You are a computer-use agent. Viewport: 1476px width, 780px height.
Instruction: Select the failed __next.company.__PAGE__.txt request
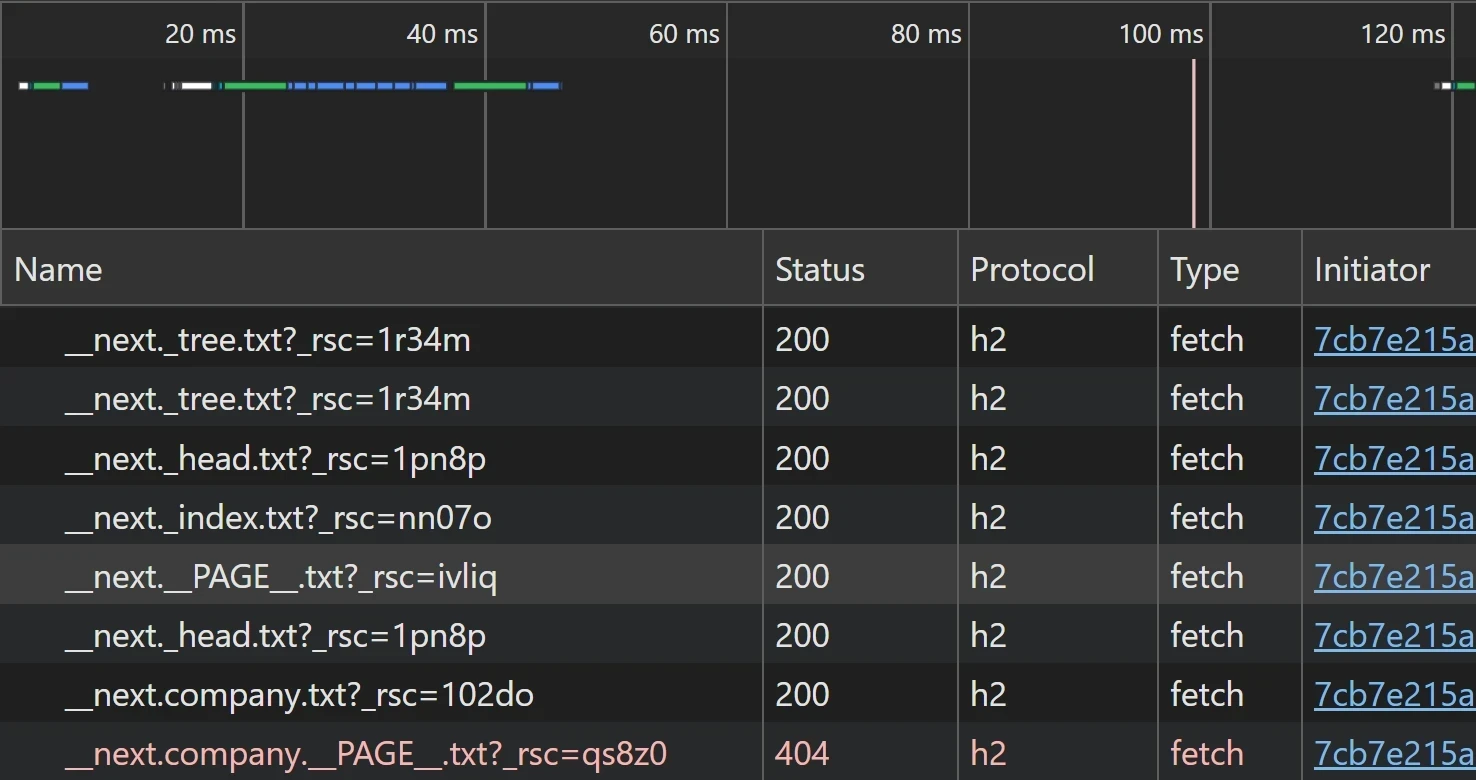[x=365, y=754]
